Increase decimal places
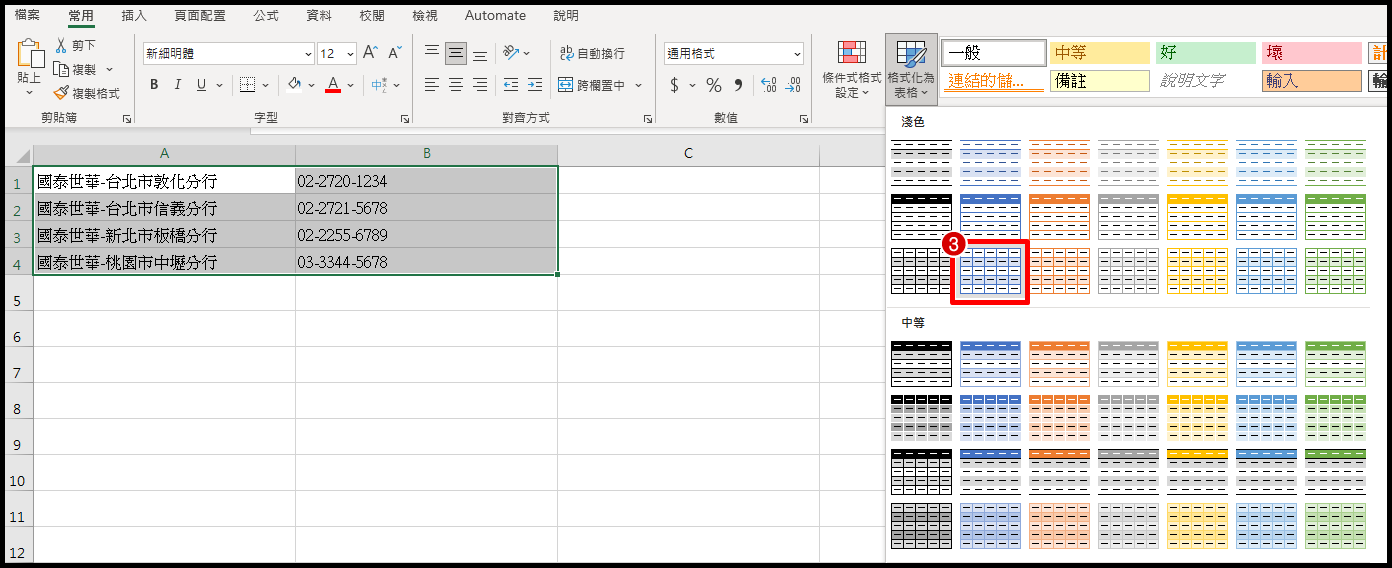 [768, 85]
